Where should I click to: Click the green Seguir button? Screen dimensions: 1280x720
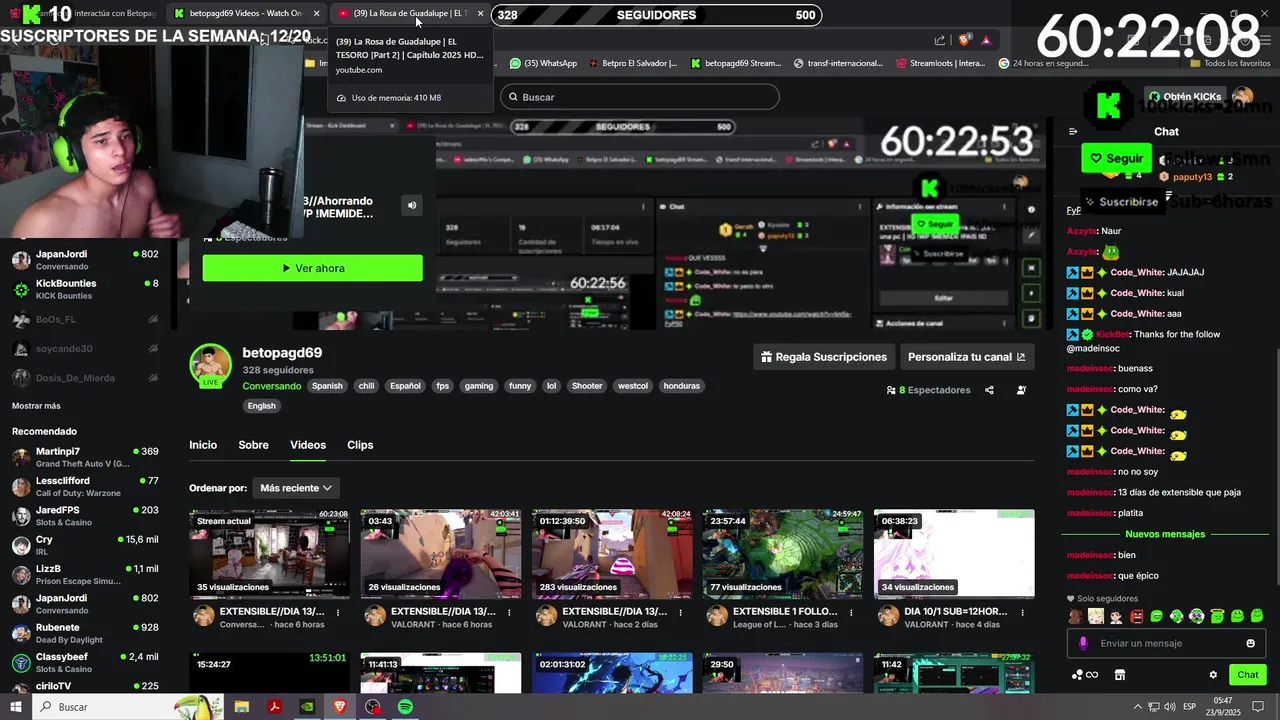[1116, 158]
